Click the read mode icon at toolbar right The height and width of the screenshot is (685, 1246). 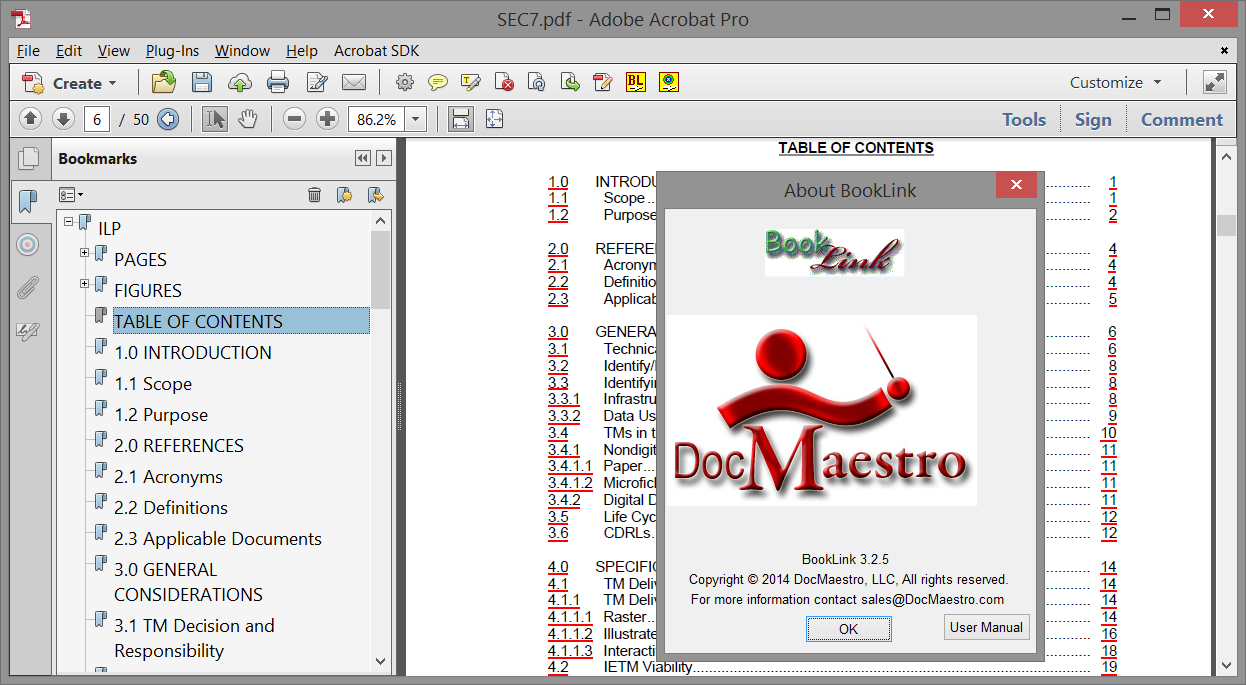[x=1214, y=83]
